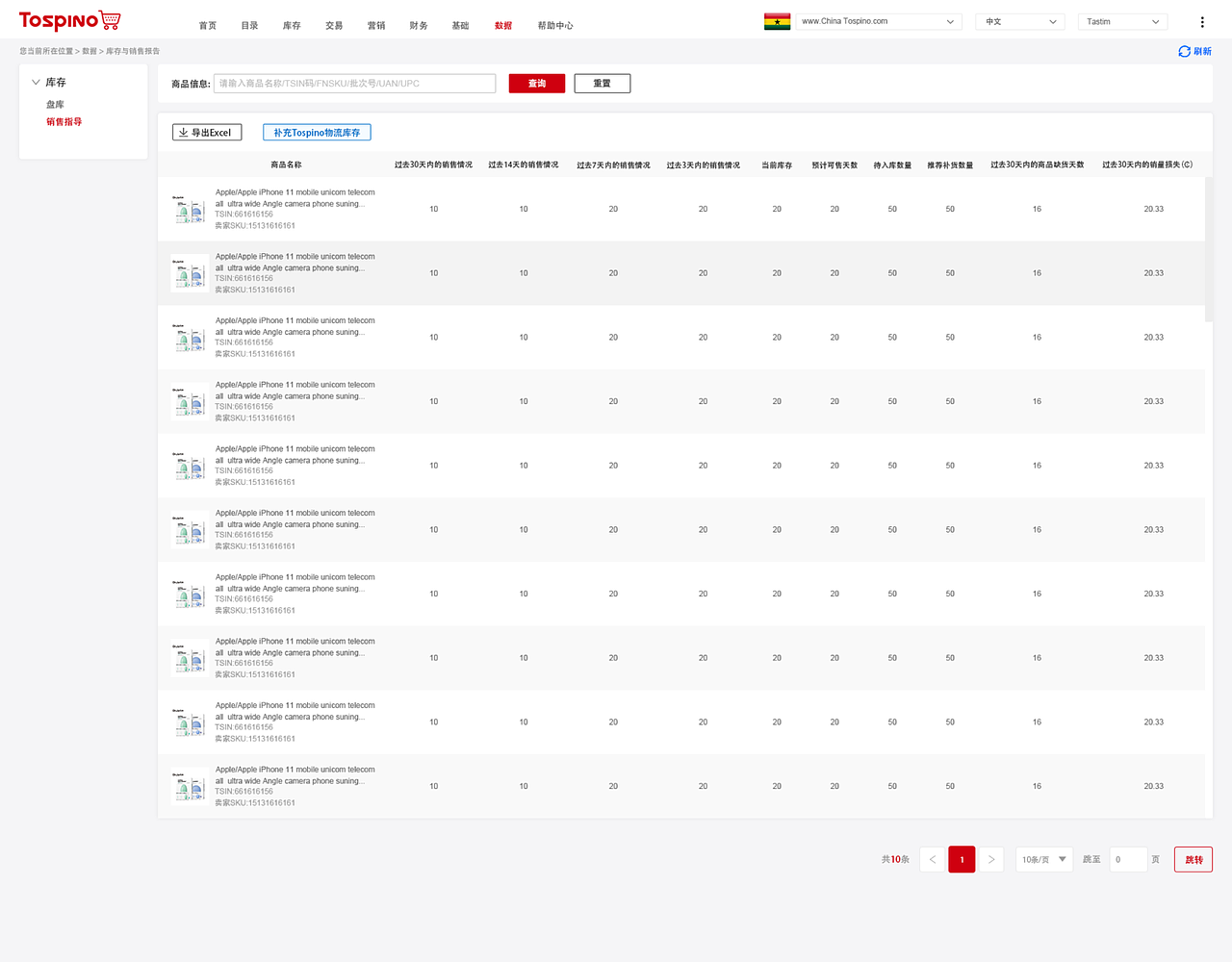Click 补充Tospino物流库存 button

click(x=317, y=133)
